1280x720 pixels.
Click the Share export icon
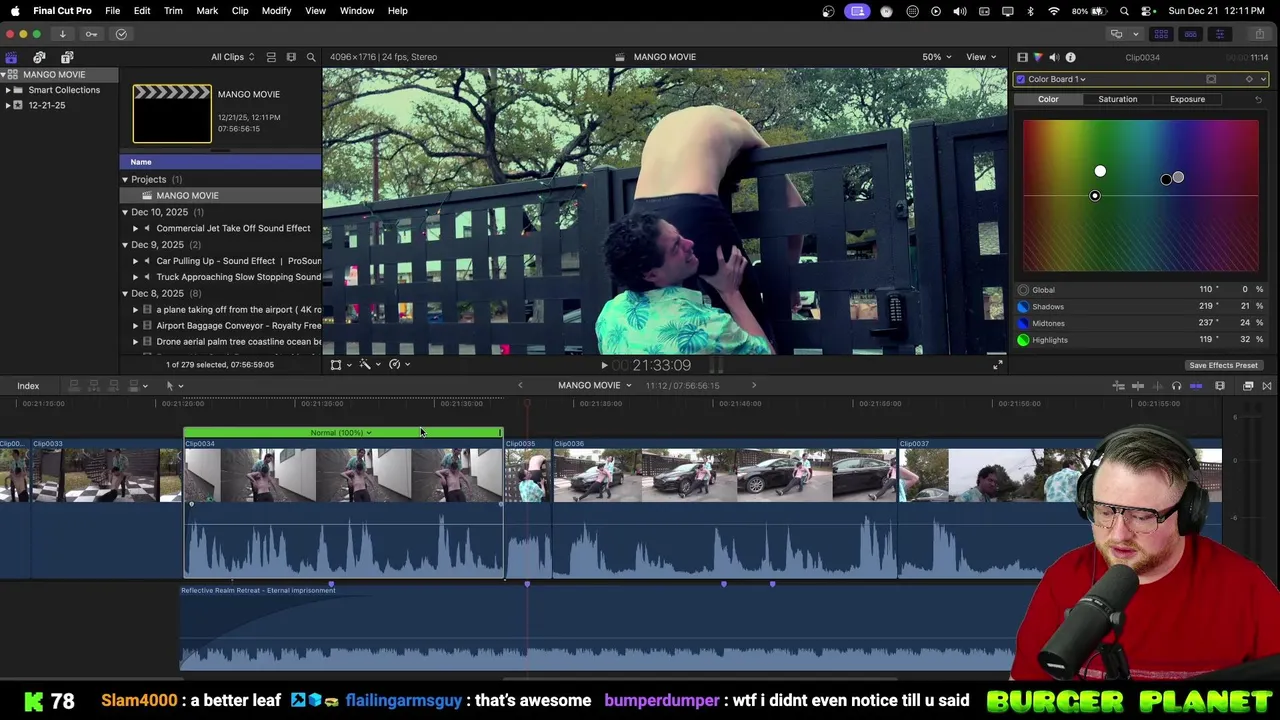[x=1259, y=34]
